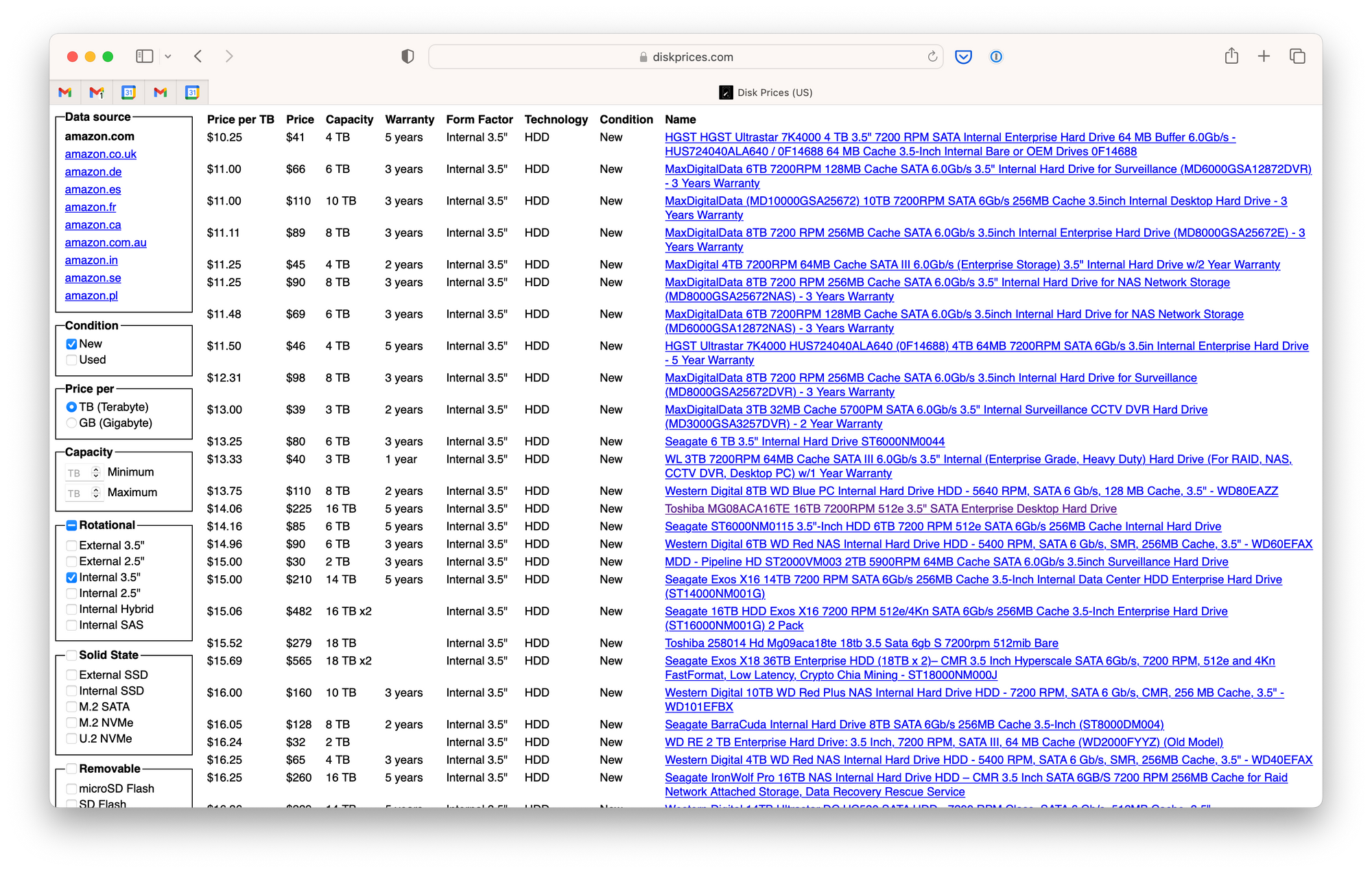Viewport: 1372px width, 873px height.
Task: Reload the page with the refresh icon
Action: point(932,57)
